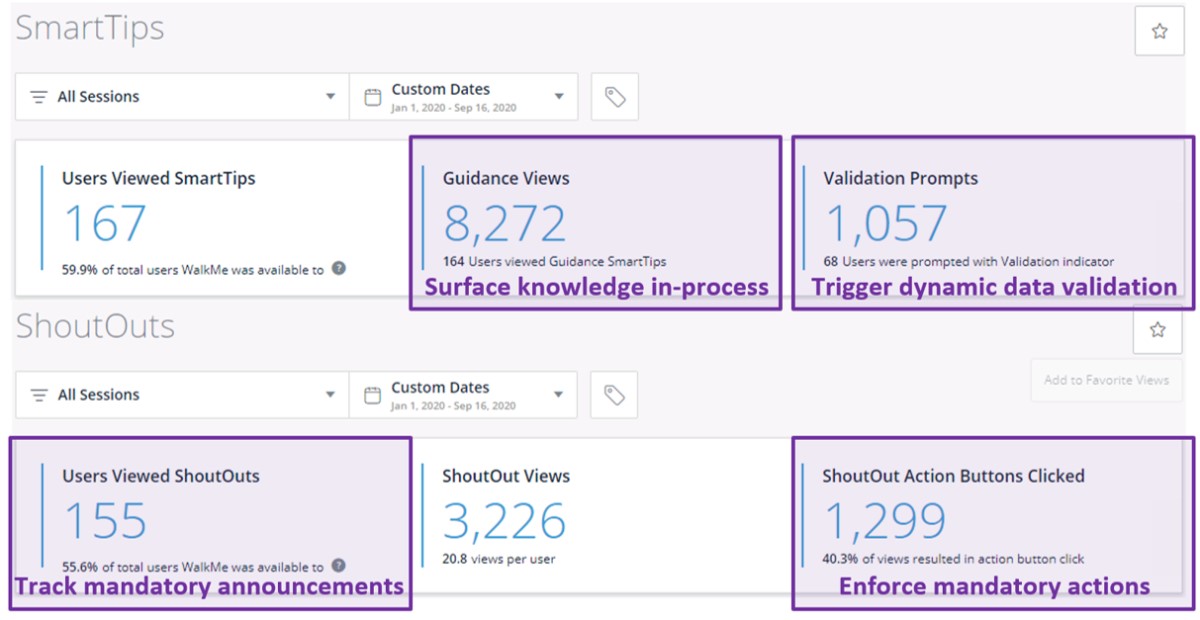
Task: Click '55.6% of total users' text
Action: click(193, 567)
